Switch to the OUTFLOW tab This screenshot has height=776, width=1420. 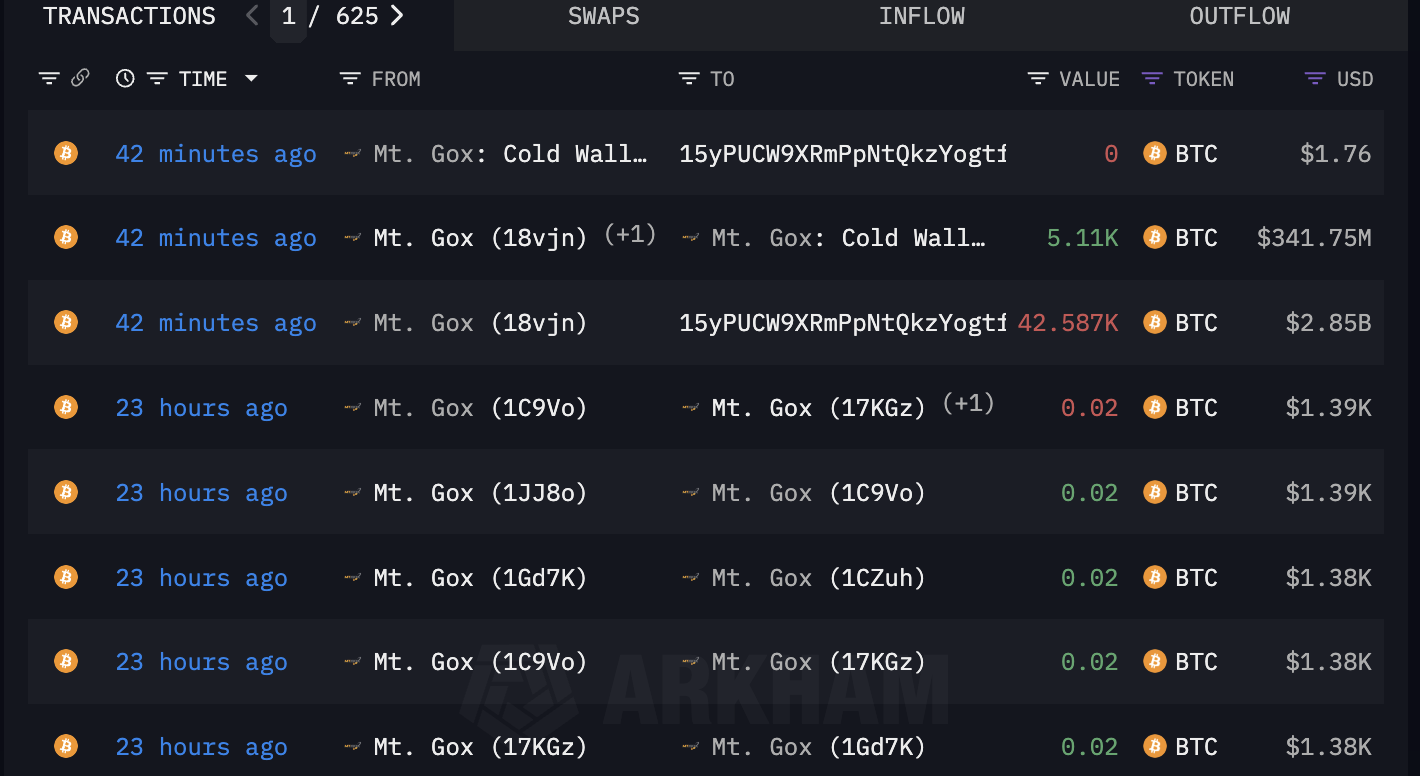1239,16
